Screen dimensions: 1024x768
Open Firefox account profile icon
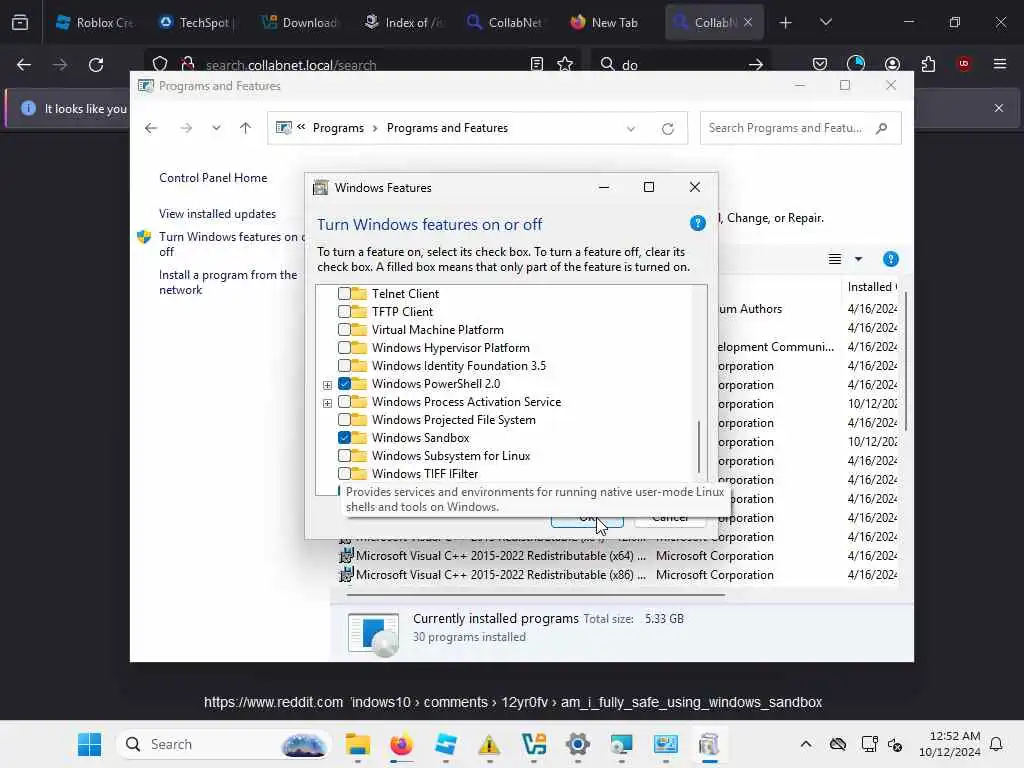892,64
